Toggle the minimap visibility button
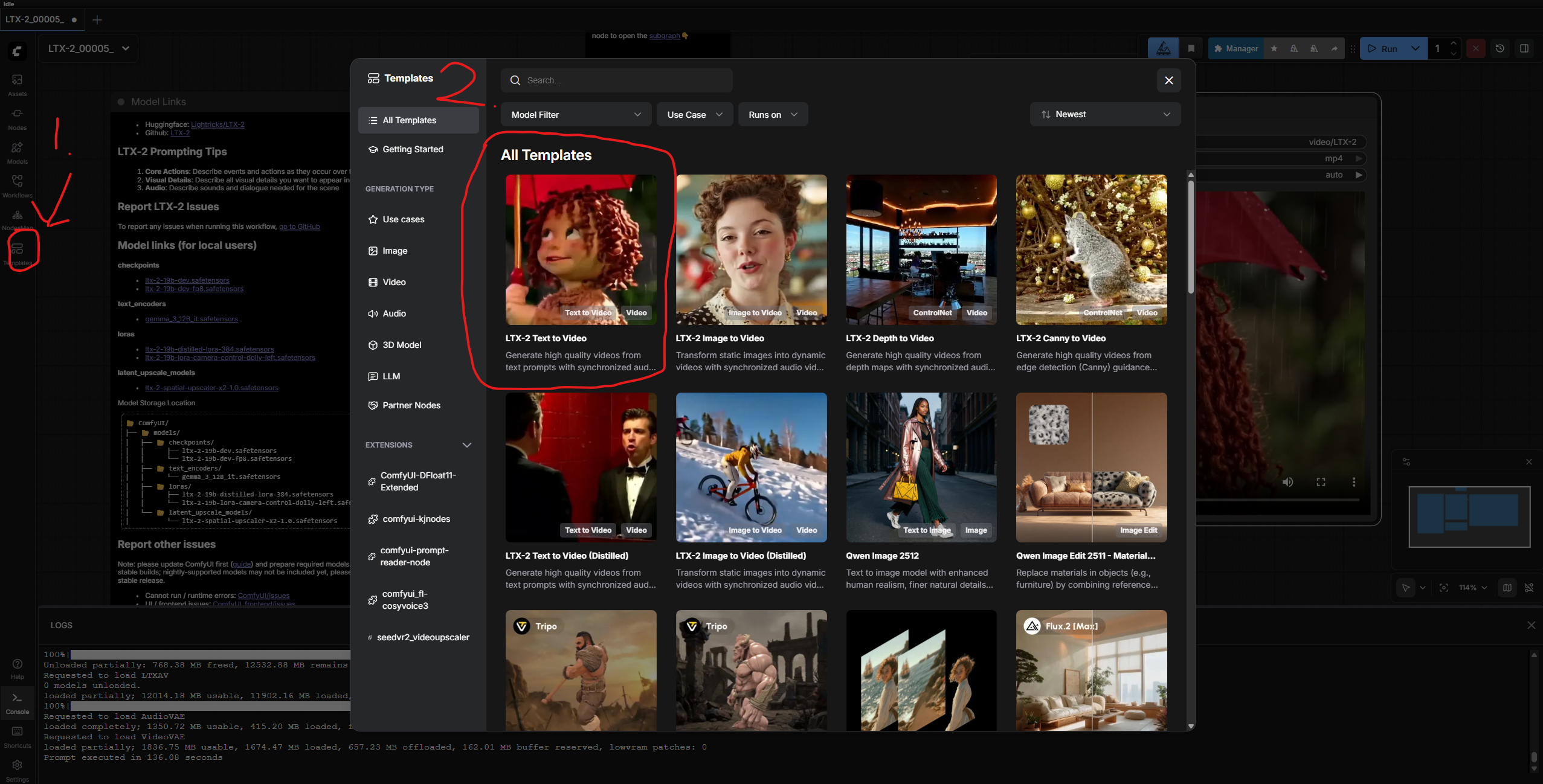 (x=1507, y=588)
